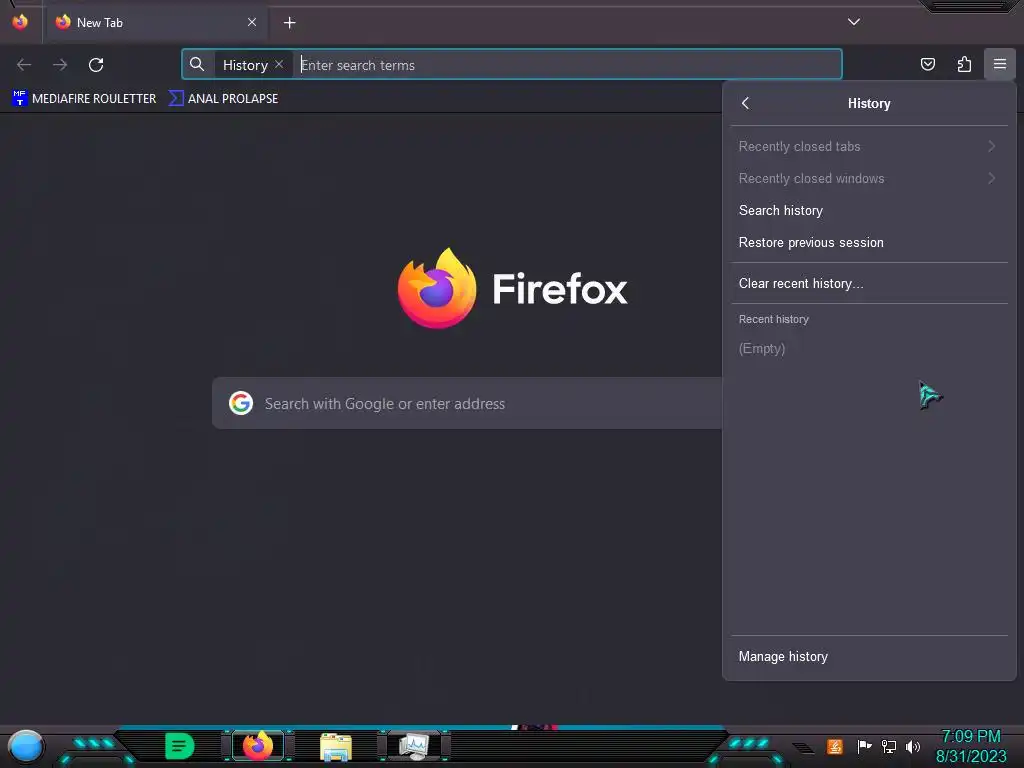Open the system monitor taskbar icon
1024x768 pixels.
pyautogui.click(x=414, y=746)
